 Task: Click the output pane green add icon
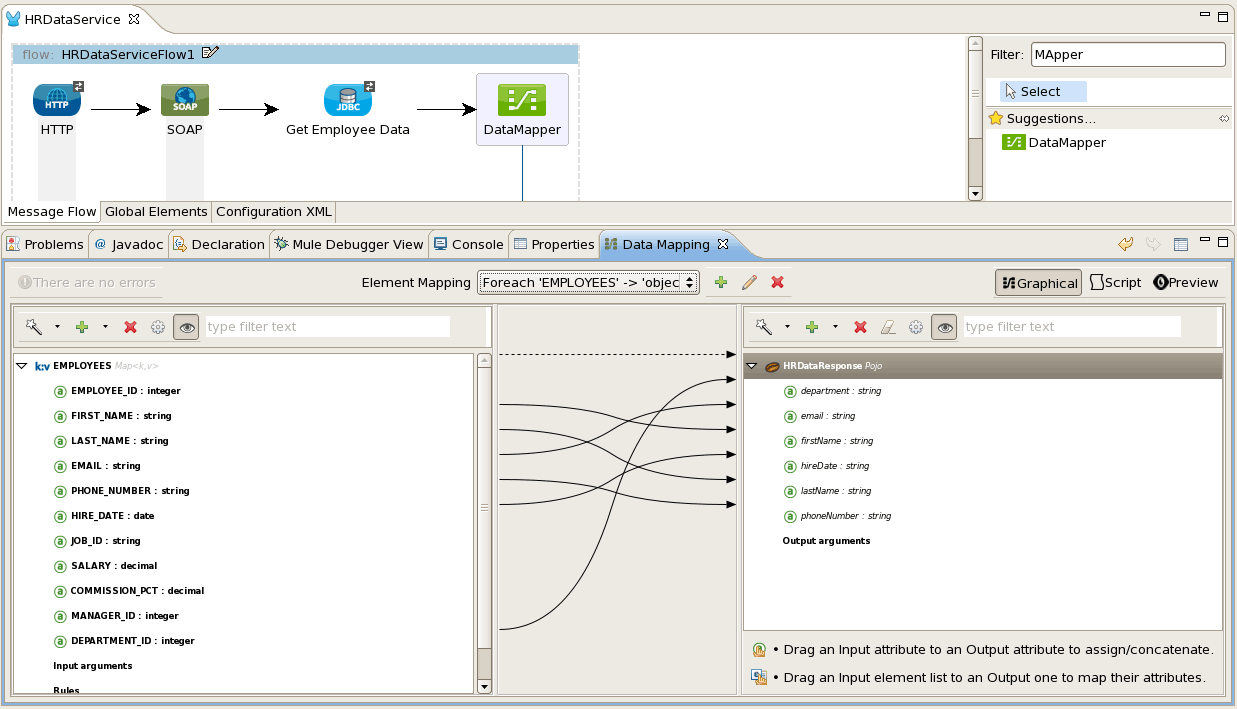coord(812,327)
